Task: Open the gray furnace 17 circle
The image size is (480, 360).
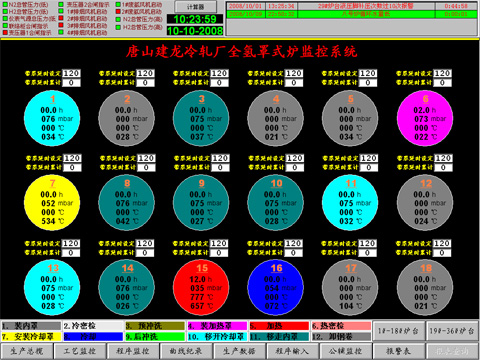Action: 350,287
